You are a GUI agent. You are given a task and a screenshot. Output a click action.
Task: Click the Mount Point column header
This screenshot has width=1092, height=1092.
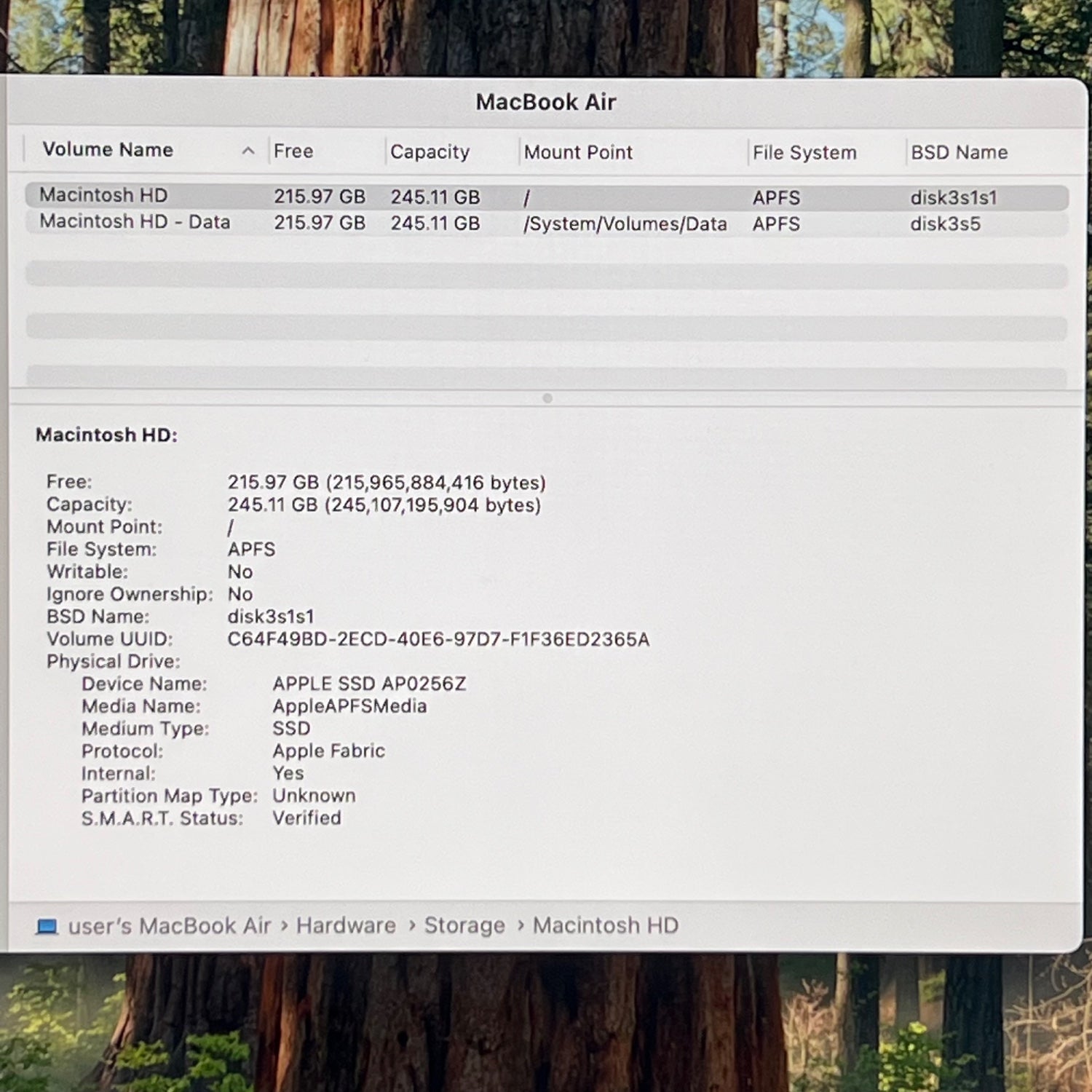pyautogui.click(x=578, y=153)
